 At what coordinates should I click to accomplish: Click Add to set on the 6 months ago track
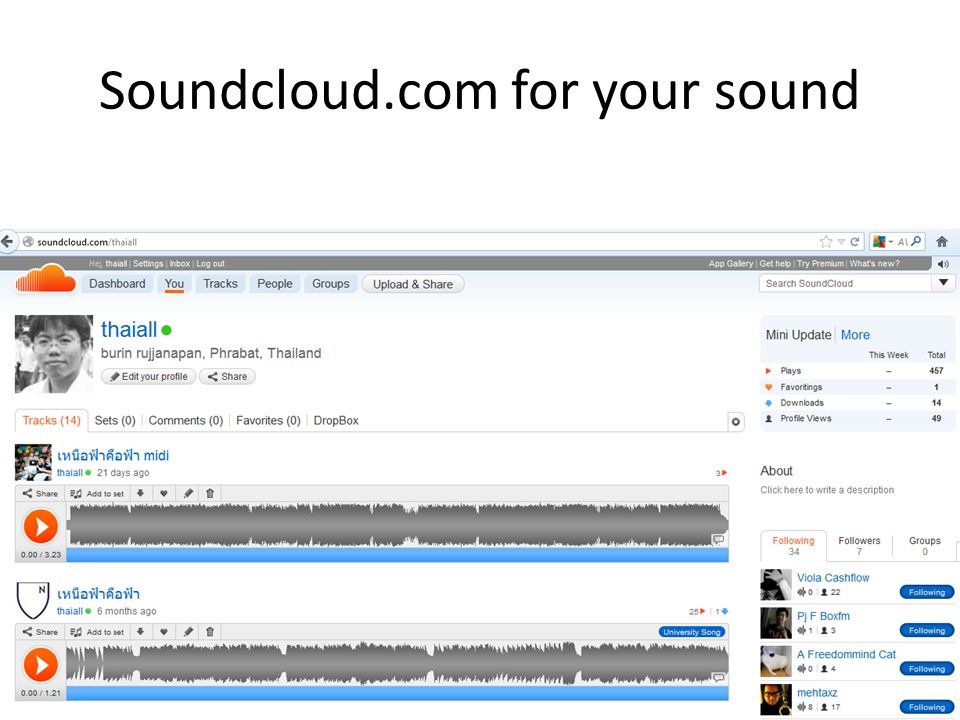(97, 632)
